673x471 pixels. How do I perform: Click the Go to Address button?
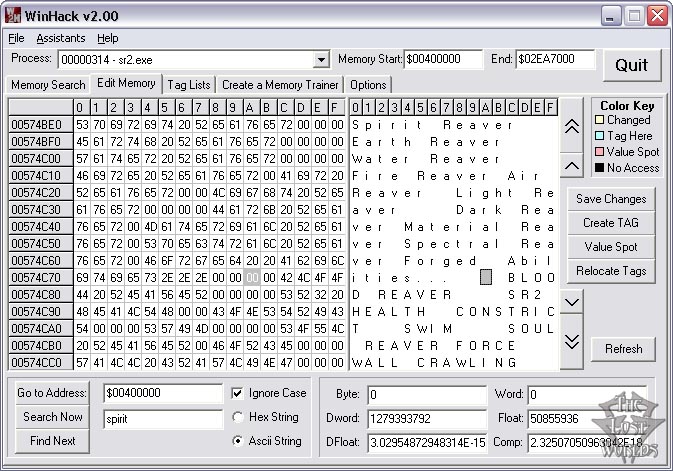pos(52,392)
